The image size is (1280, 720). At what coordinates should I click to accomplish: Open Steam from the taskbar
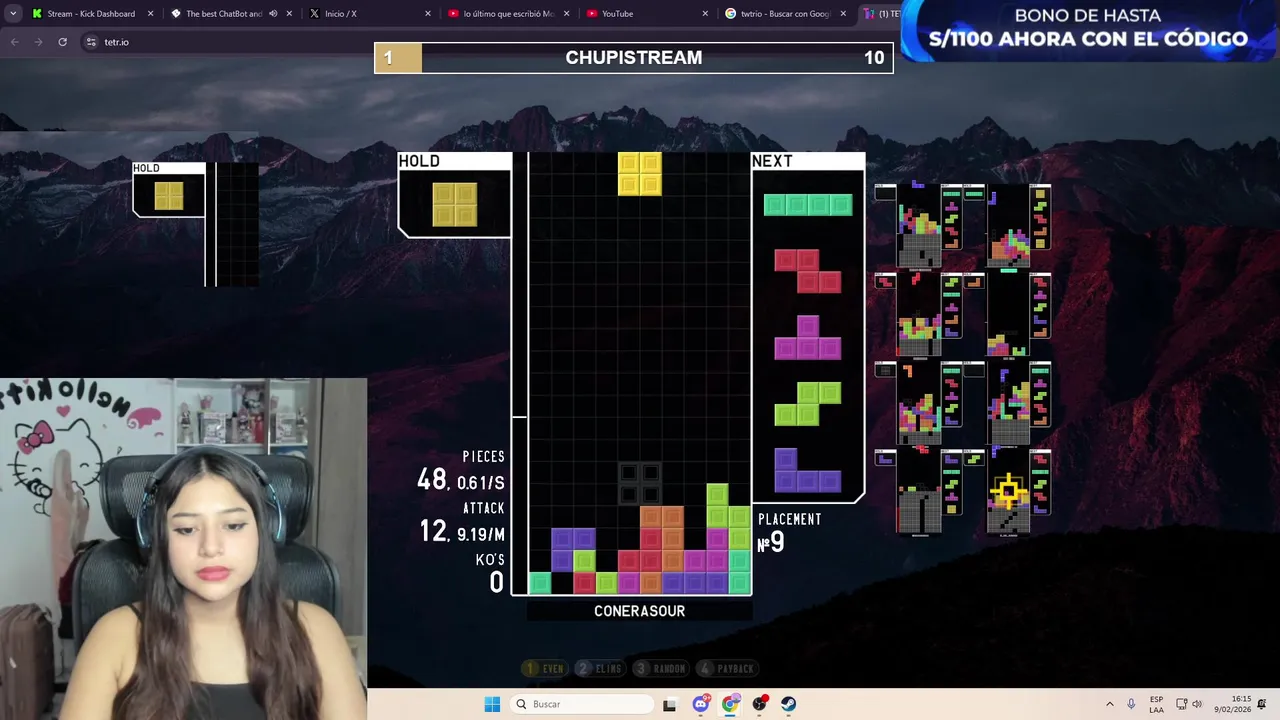(x=789, y=704)
